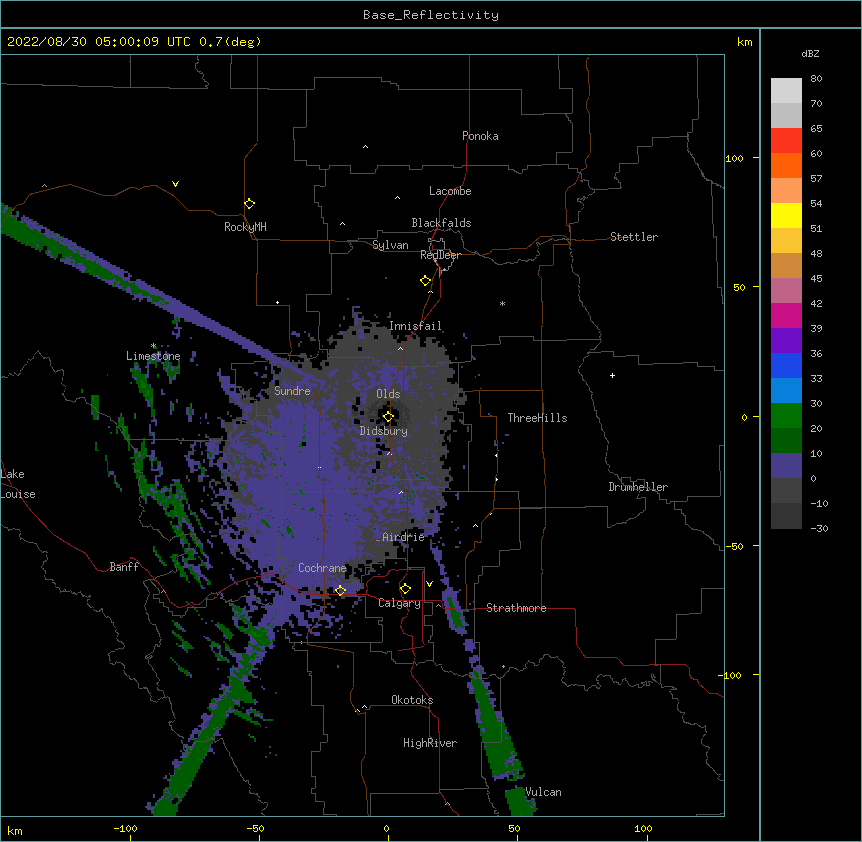862x842 pixels.
Task: Click the white plus marker north of Drumheller
Action: pyautogui.click(x=612, y=375)
